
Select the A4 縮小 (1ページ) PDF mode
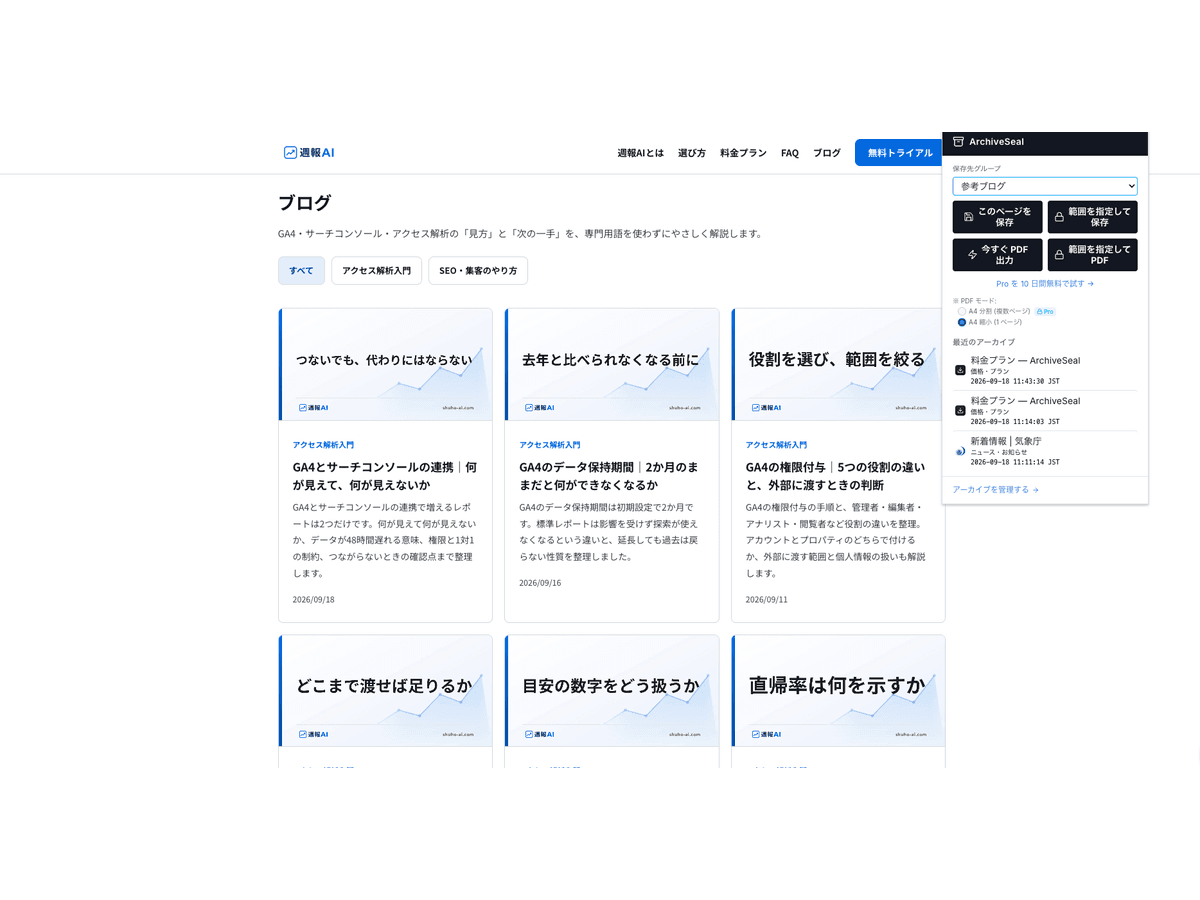pyautogui.click(x=961, y=323)
